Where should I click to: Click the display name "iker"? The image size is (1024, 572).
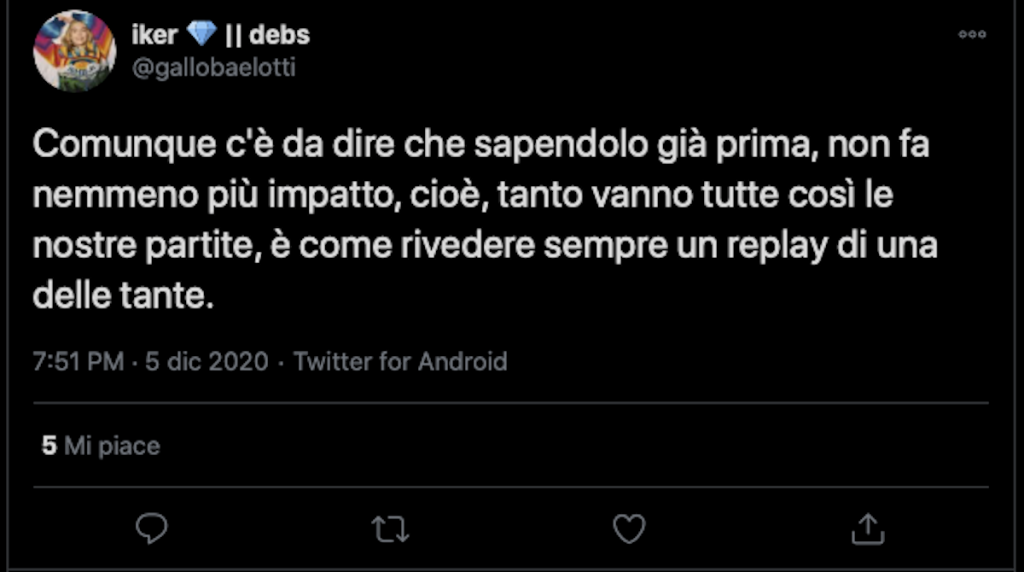click(x=154, y=35)
